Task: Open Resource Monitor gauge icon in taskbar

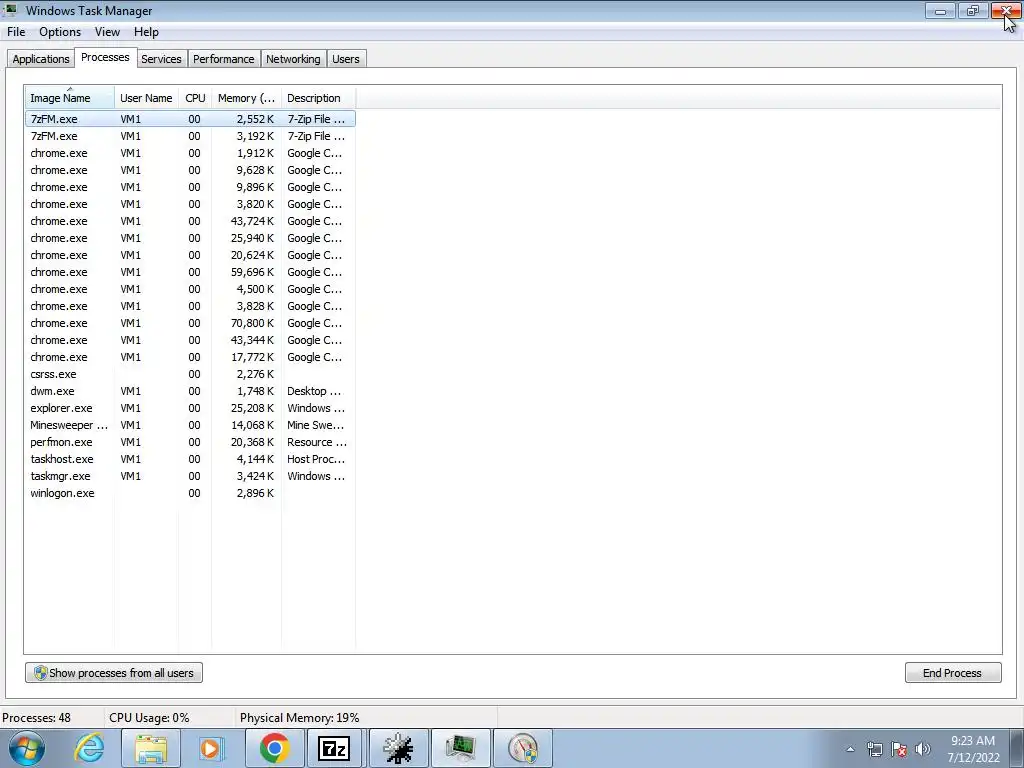Action: [x=523, y=748]
